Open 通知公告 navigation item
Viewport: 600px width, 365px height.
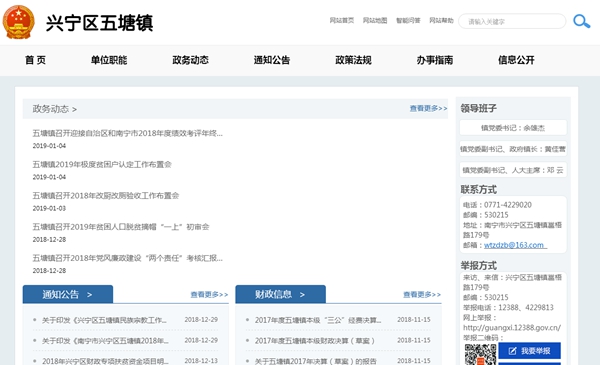pyautogui.click(x=272, y=60)
